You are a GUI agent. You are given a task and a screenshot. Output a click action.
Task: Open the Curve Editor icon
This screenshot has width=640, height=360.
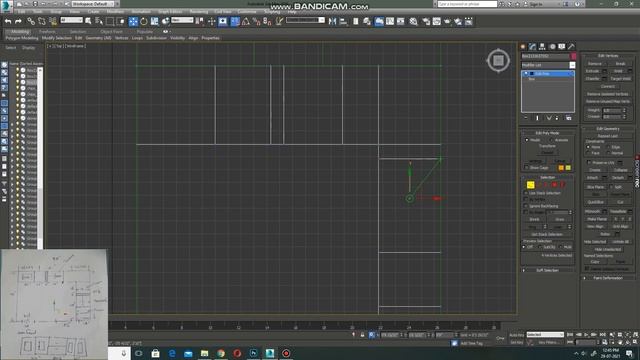390,21
